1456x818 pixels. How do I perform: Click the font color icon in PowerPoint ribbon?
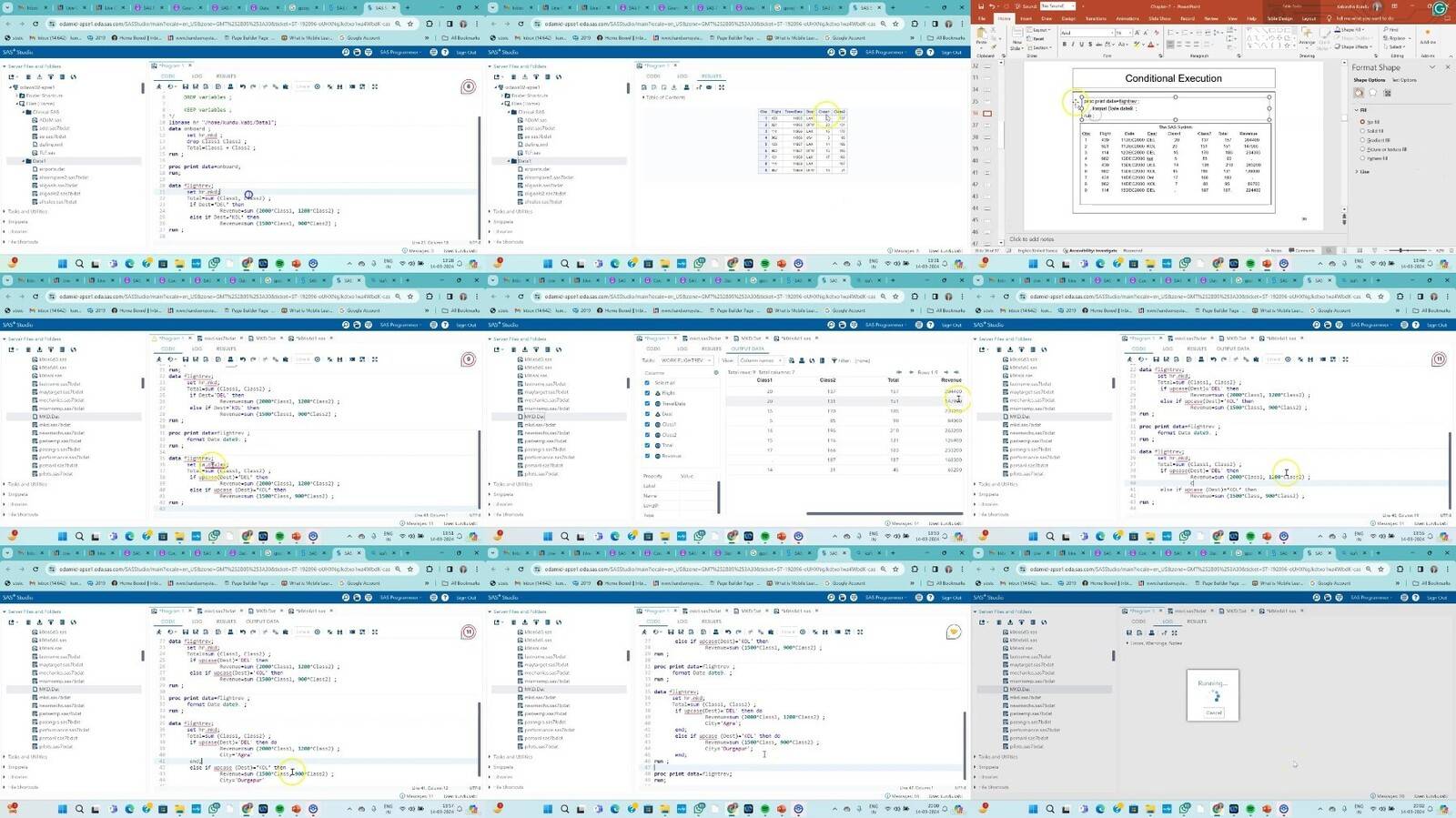1150,44
